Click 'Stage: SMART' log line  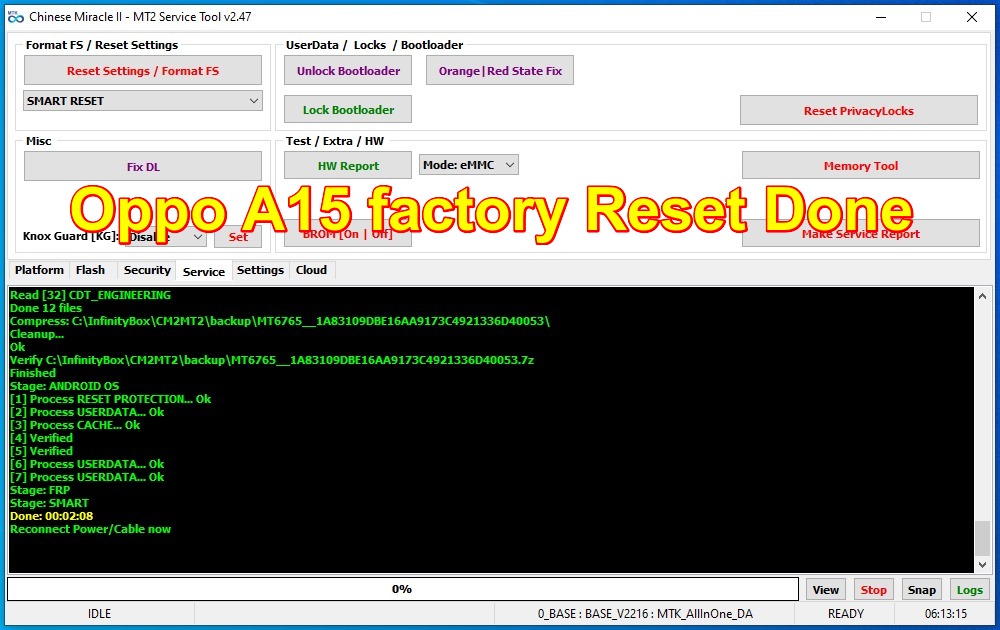pos(50,502)
